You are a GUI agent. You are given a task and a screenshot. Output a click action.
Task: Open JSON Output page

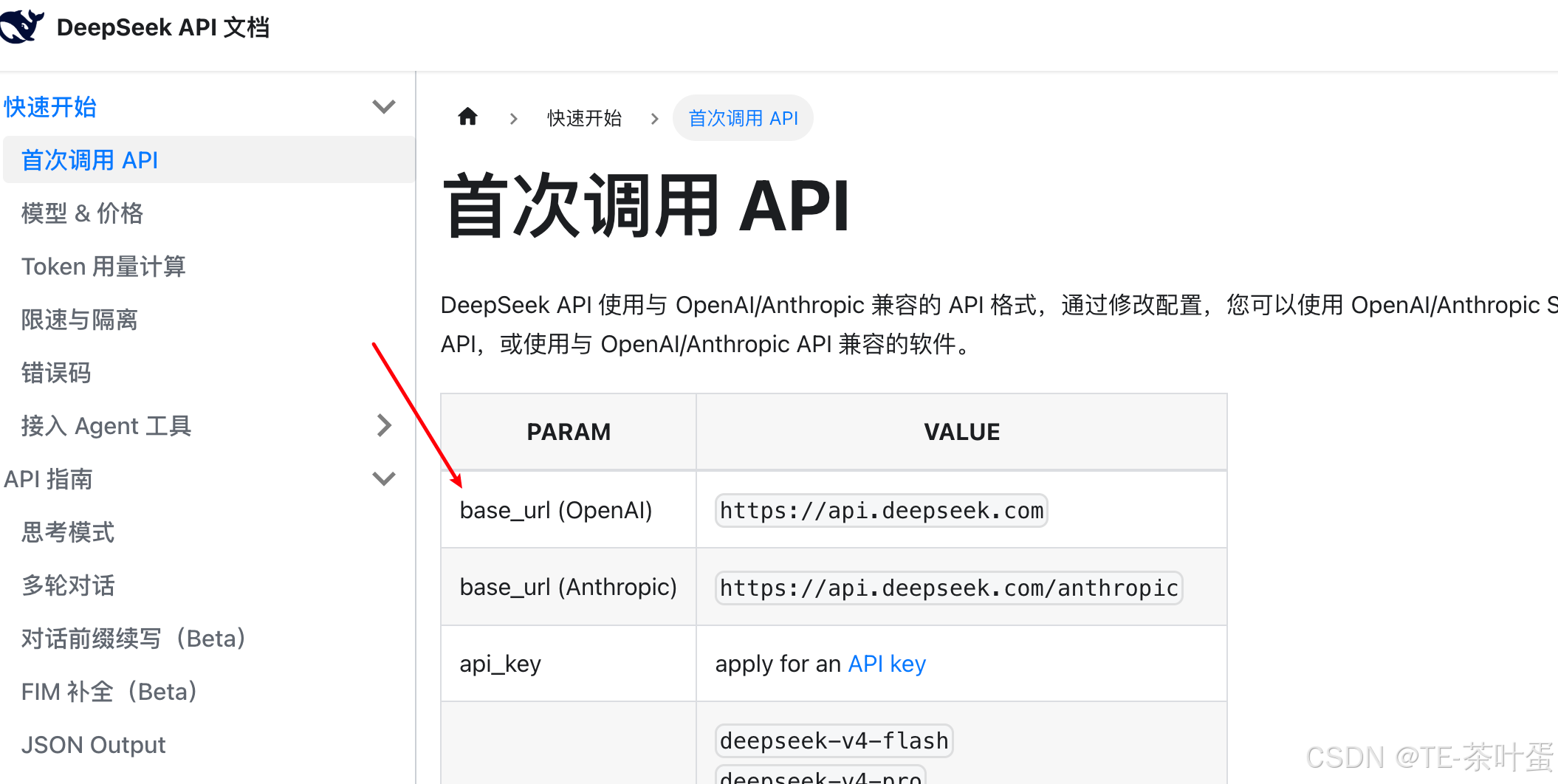click(94, 745)
